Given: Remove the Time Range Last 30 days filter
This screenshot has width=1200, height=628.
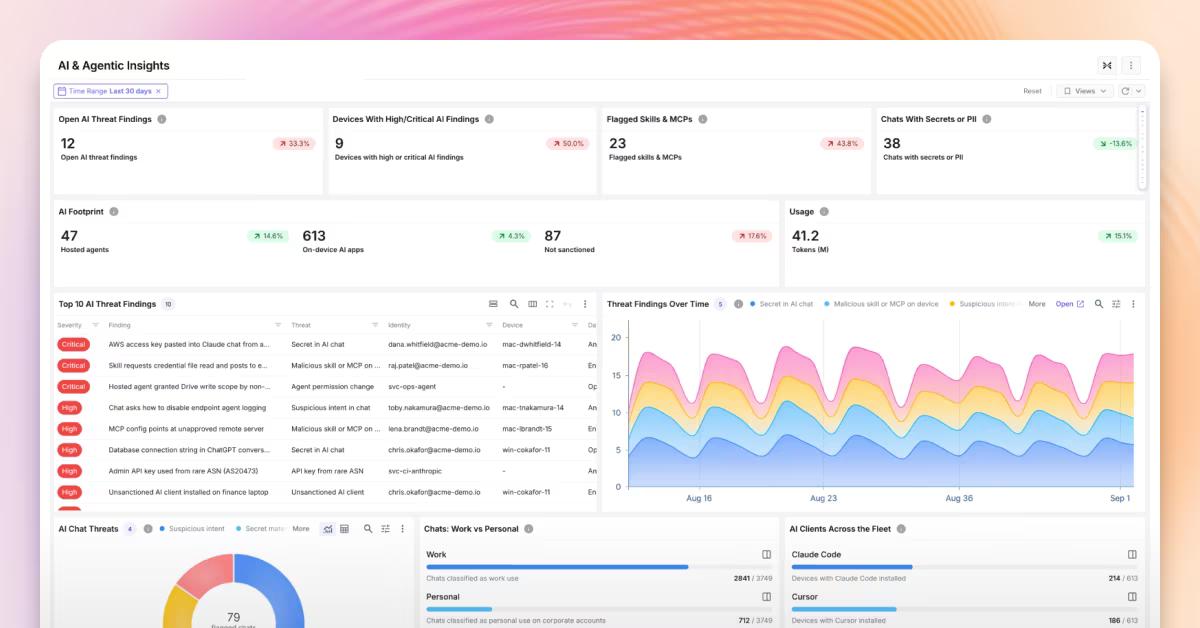Looking at the screenshot, I should tap(158, 91).
